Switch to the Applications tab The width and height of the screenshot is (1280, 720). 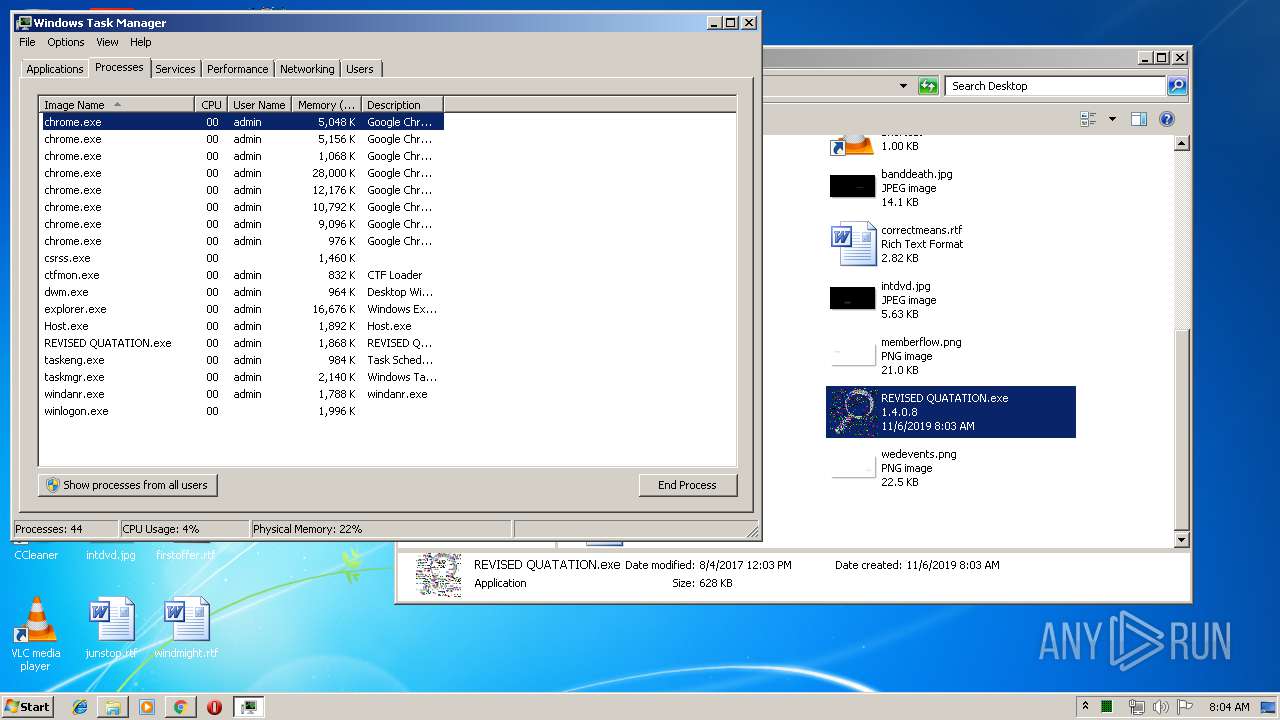tap(54, 69)
